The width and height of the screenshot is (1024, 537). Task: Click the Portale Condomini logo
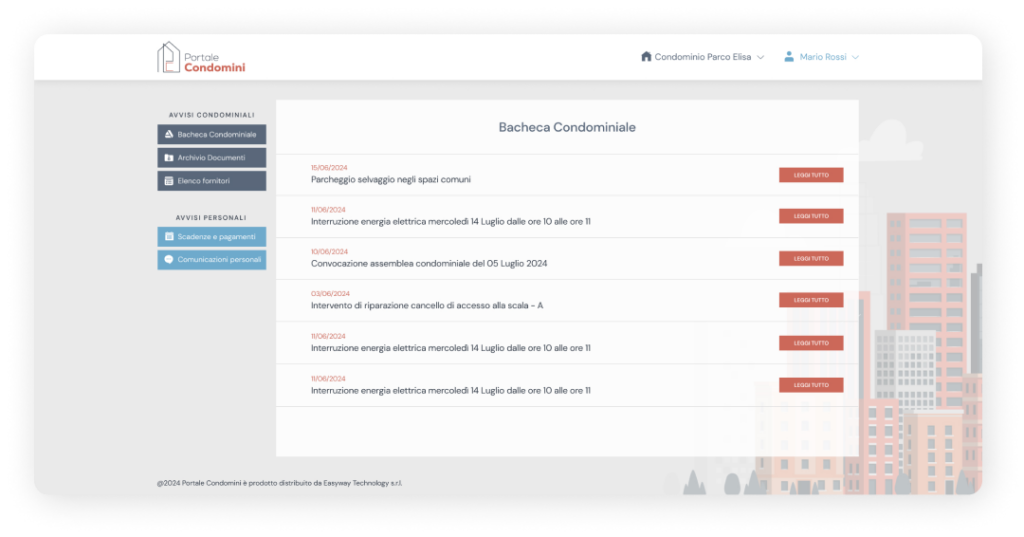pyautogui.click(x=201, y=57)
